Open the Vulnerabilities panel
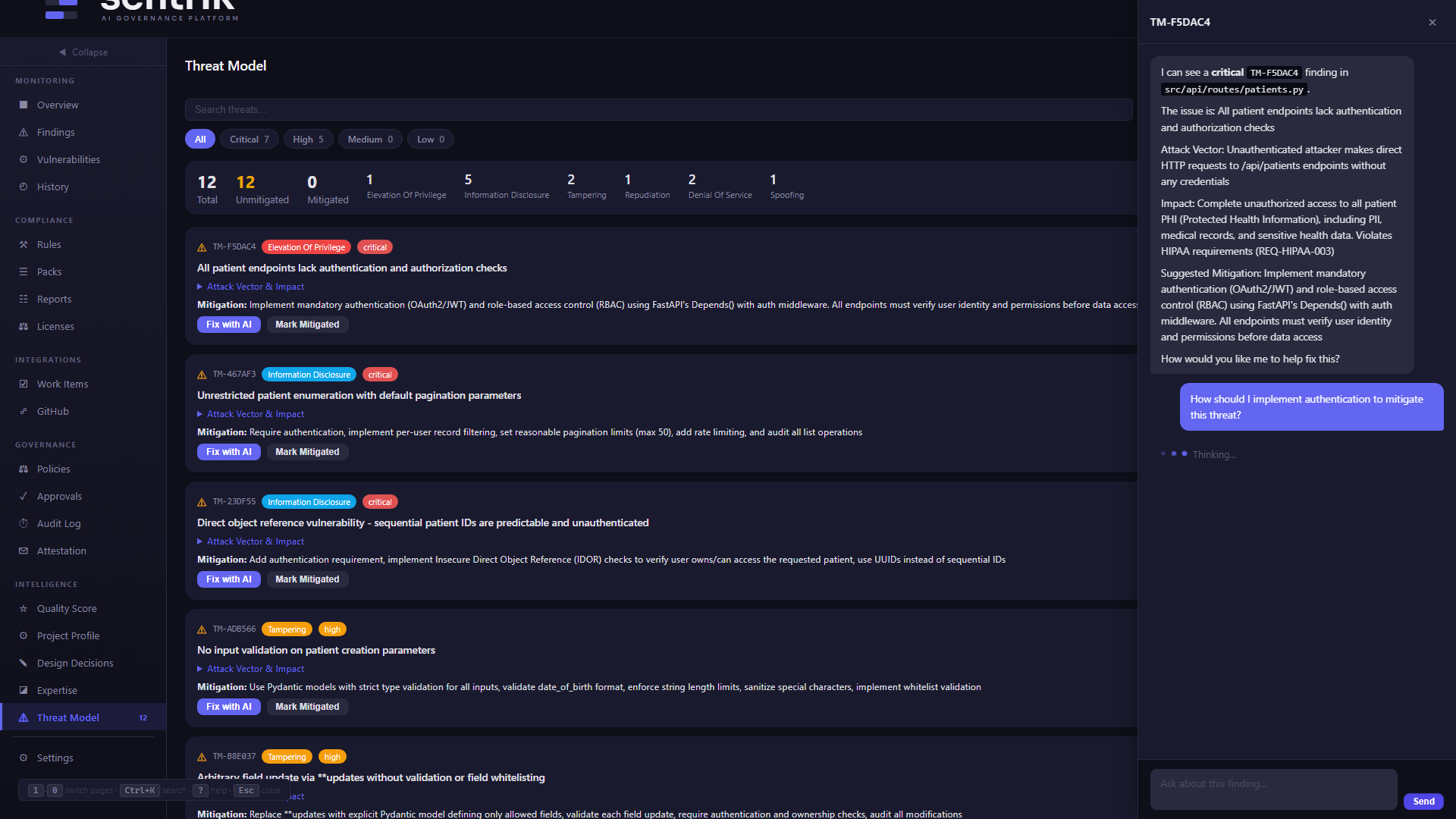Viewport: 1456px width, 819px height. click(68, 159)
